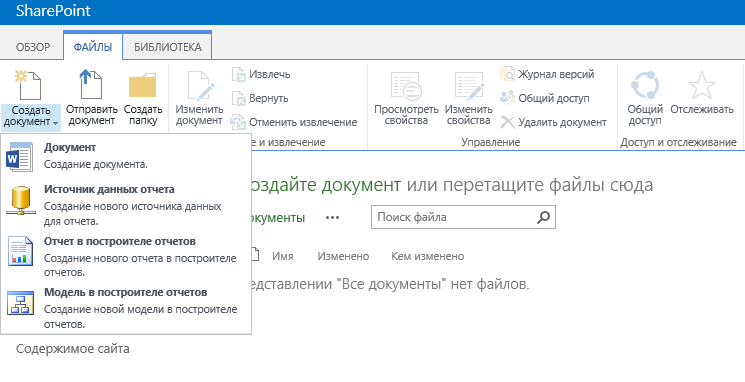Click the Отчет в построителе отчетов chart icon
This screenshot has height=382, width=745.
coord(20,251)
